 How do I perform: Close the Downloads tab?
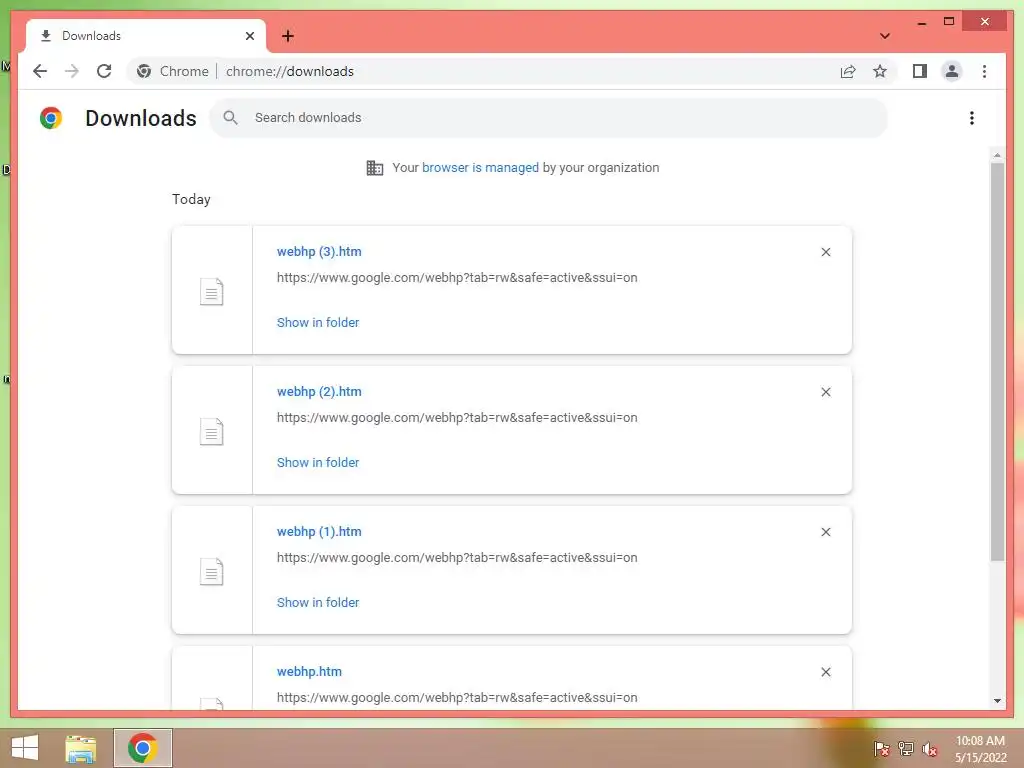click(x=249, y=36)
